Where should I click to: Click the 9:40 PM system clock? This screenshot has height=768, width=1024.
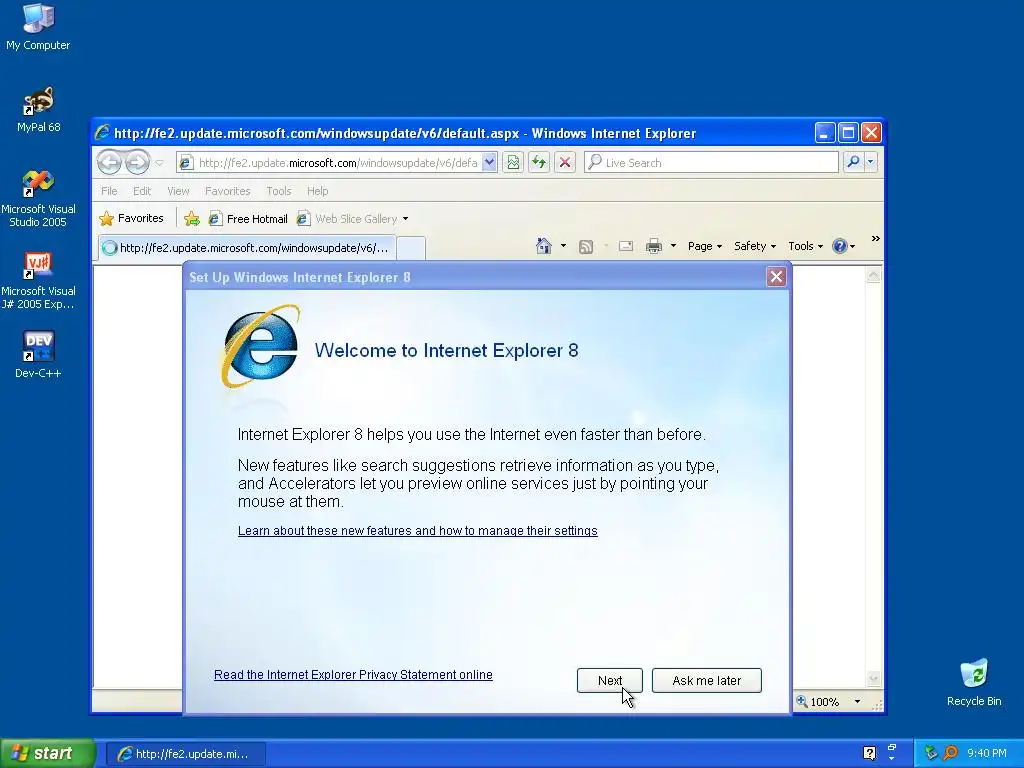[987, 753]
